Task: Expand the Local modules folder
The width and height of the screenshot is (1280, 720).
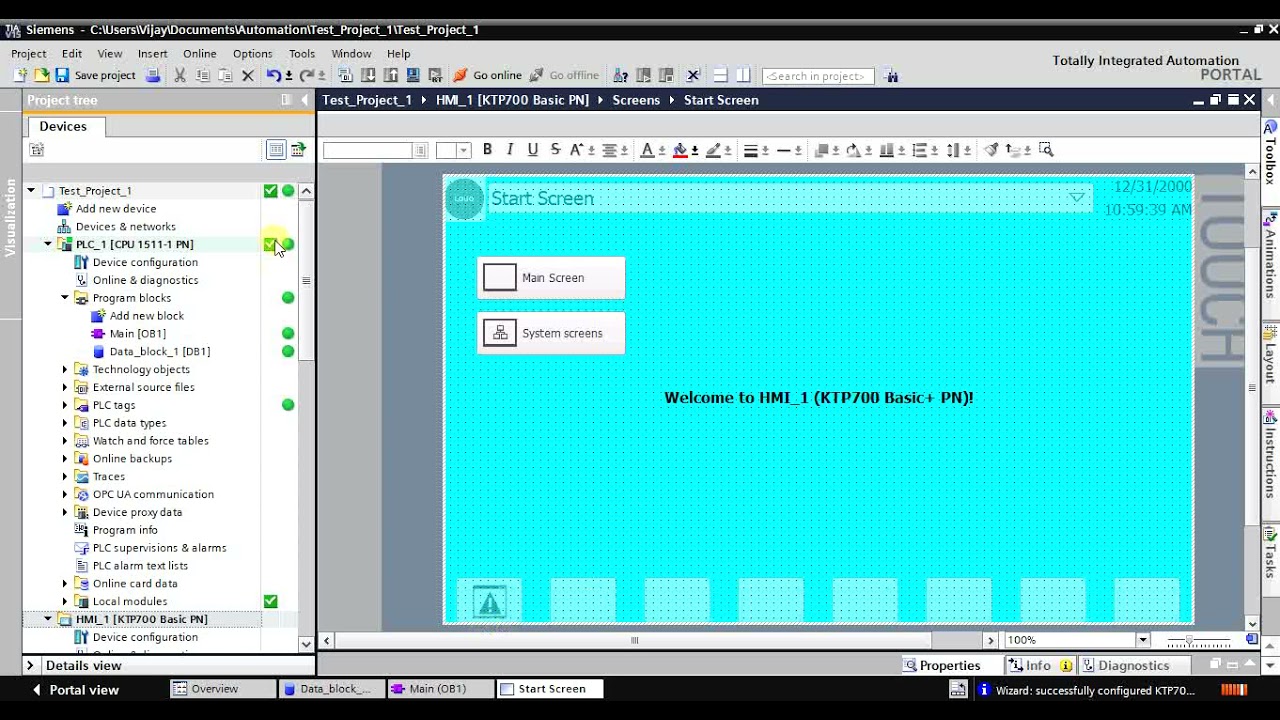Action: click(65, 601)
